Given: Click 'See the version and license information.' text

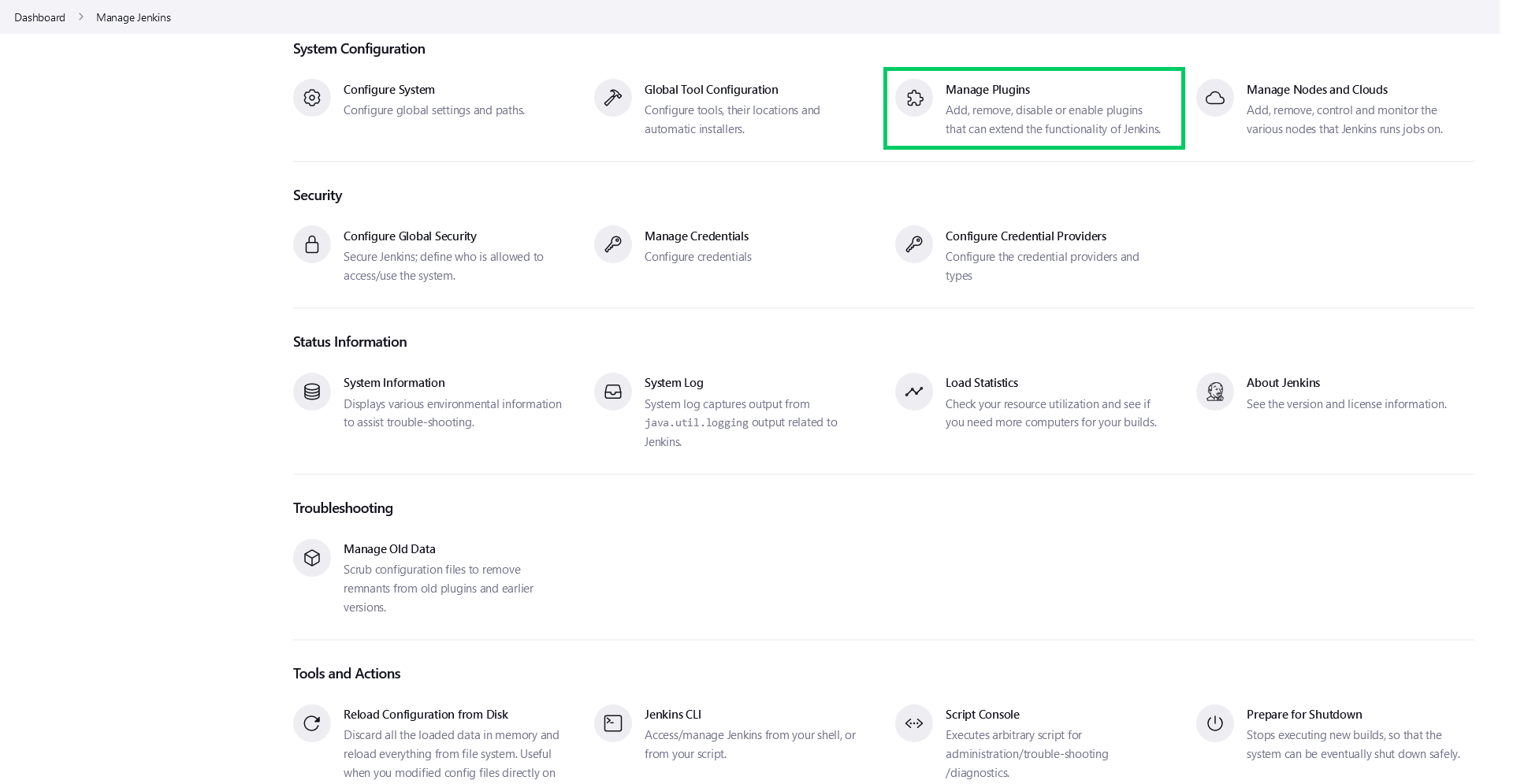Looking at the screenshot, I should point(1347,404).
